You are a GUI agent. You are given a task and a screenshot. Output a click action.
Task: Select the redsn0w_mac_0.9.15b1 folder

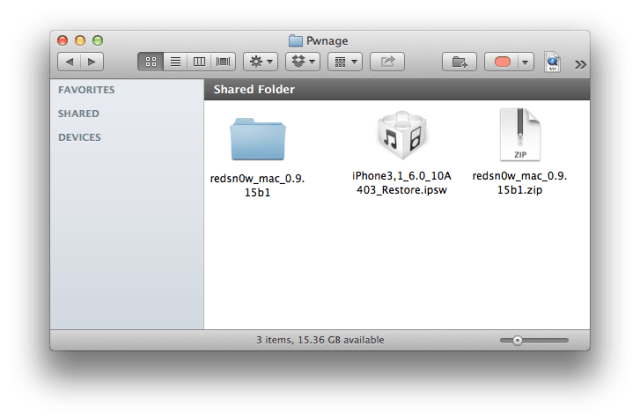coord(256,141)
